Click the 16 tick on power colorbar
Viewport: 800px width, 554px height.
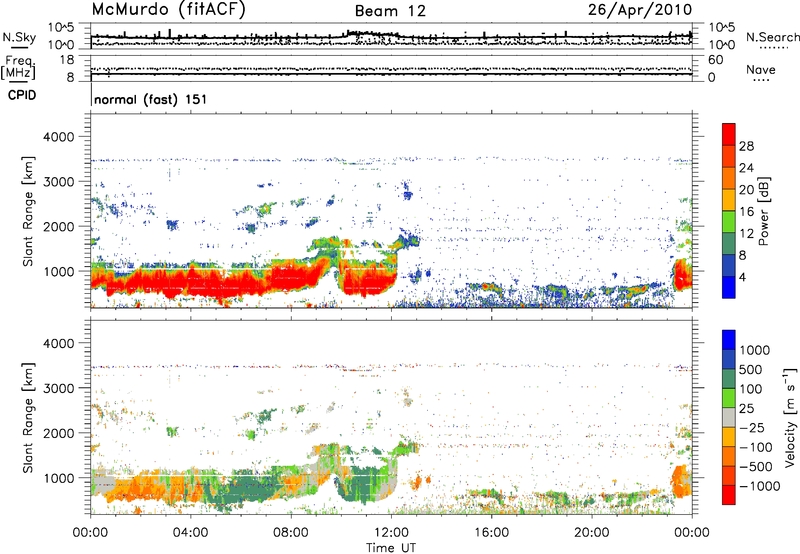click(746, 212)
